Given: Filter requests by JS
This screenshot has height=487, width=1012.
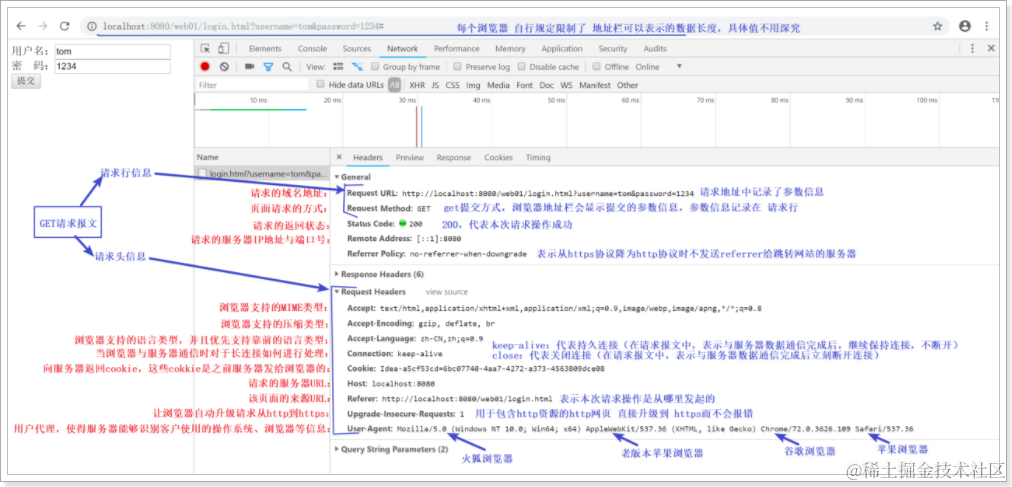Looking at the screenshot, I should [435, 85].
